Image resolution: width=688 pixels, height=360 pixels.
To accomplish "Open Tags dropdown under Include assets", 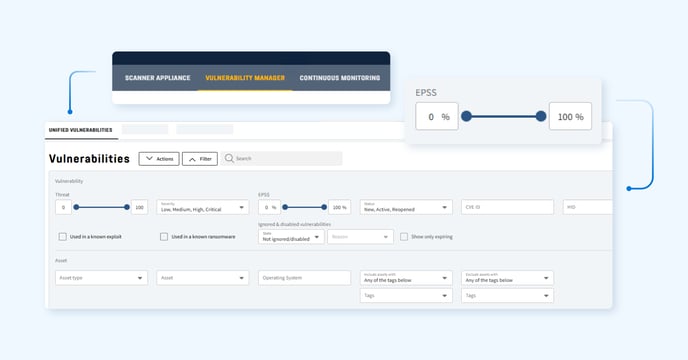I will pyautogui.click(x=406, y=295).
